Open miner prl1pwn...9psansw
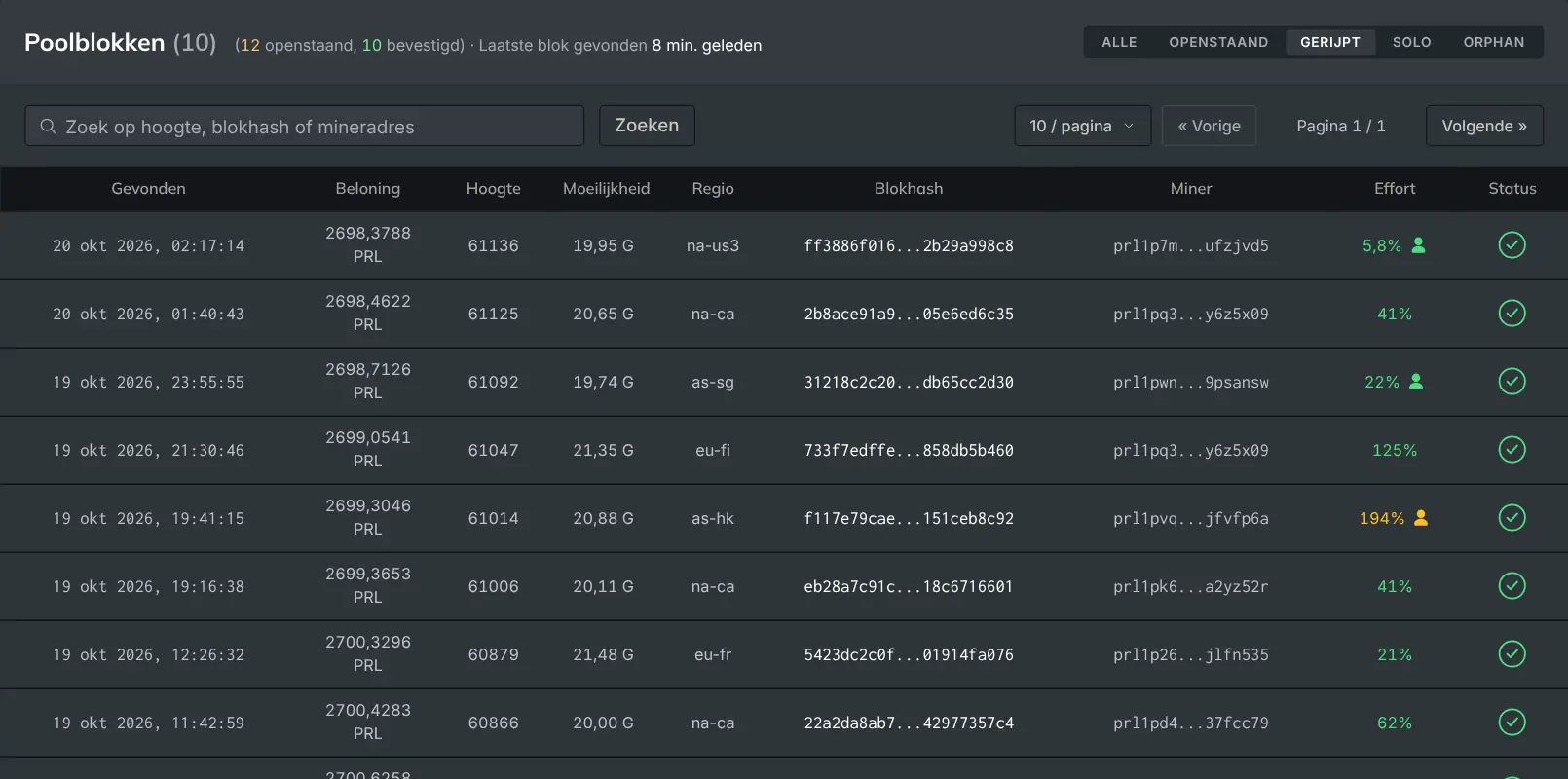 coord(1191,383)
